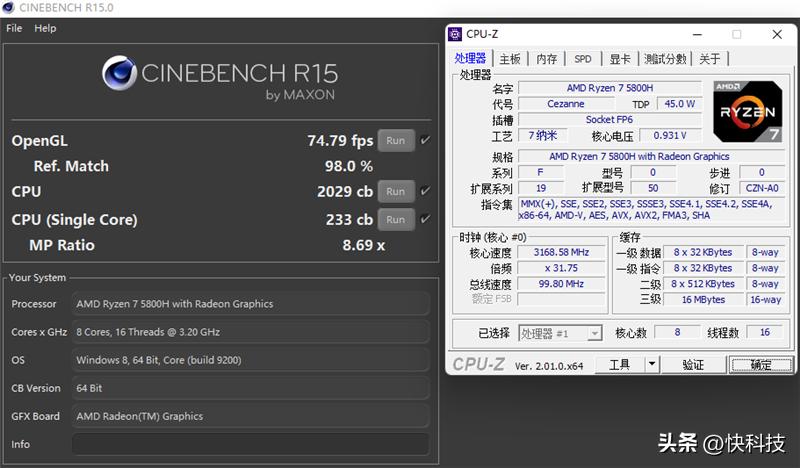Click the 0.931 V core voltage value

[x=670, y=135]
